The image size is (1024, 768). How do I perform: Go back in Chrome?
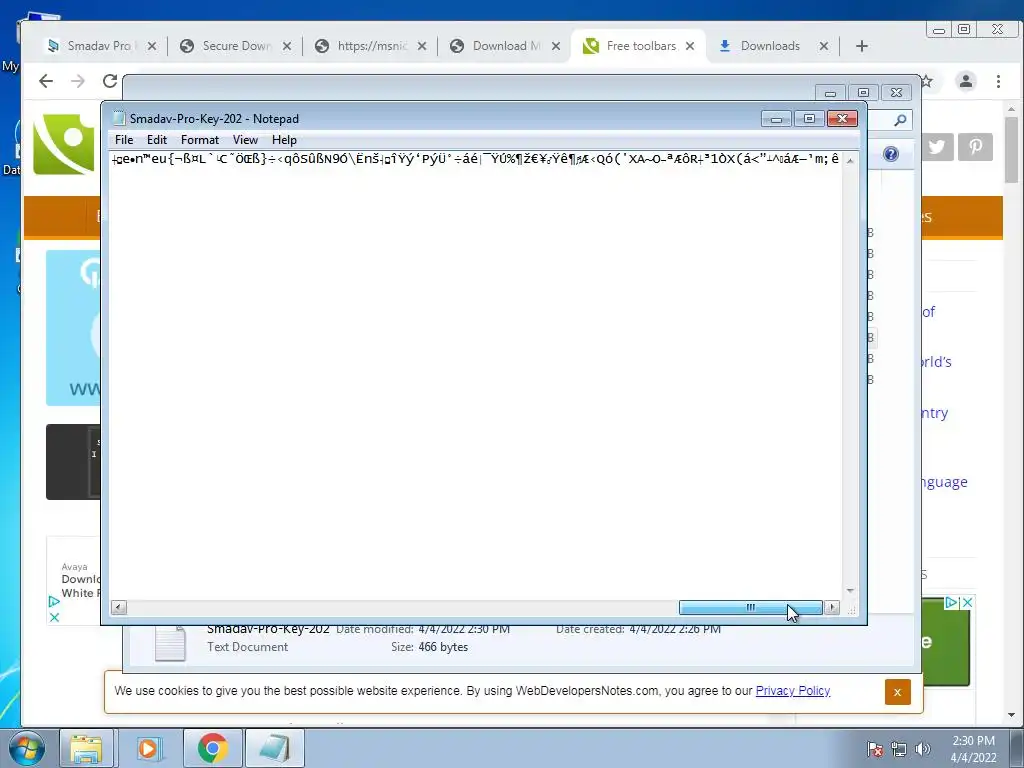(46, 81)
